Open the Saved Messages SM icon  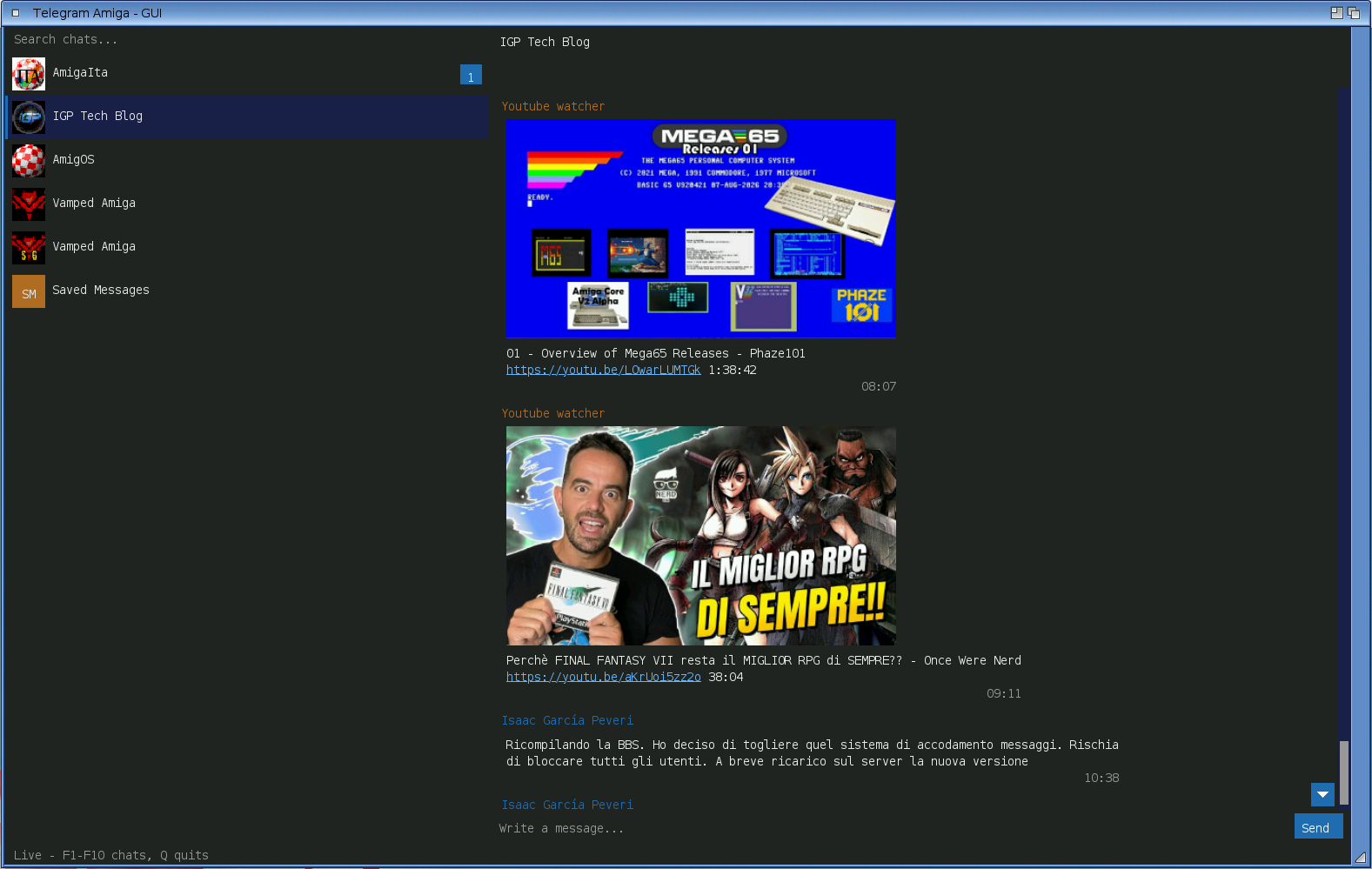click(x=29, y=291)
